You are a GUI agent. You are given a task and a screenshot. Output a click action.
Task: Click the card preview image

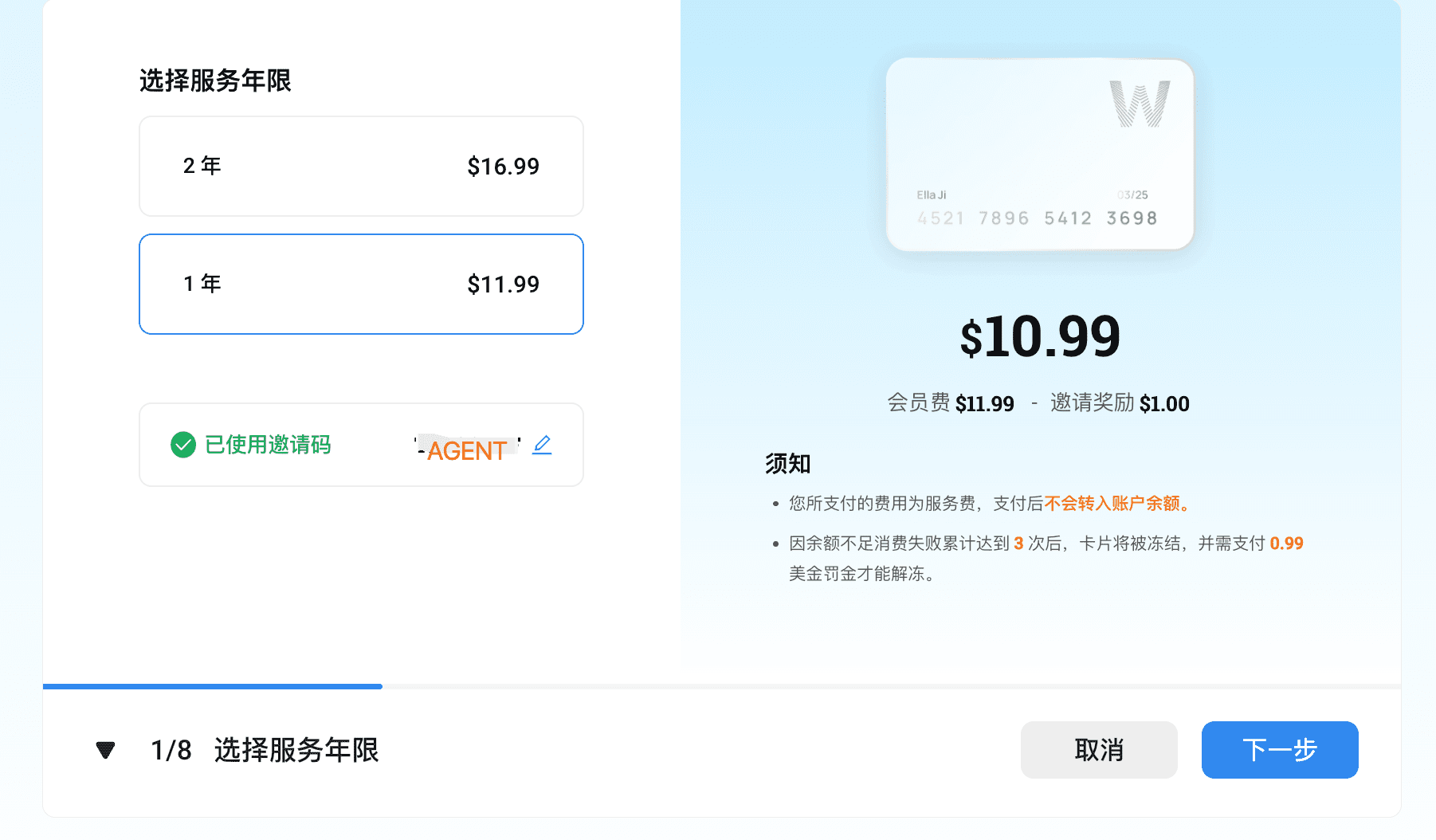click(x=1040, y=154)
